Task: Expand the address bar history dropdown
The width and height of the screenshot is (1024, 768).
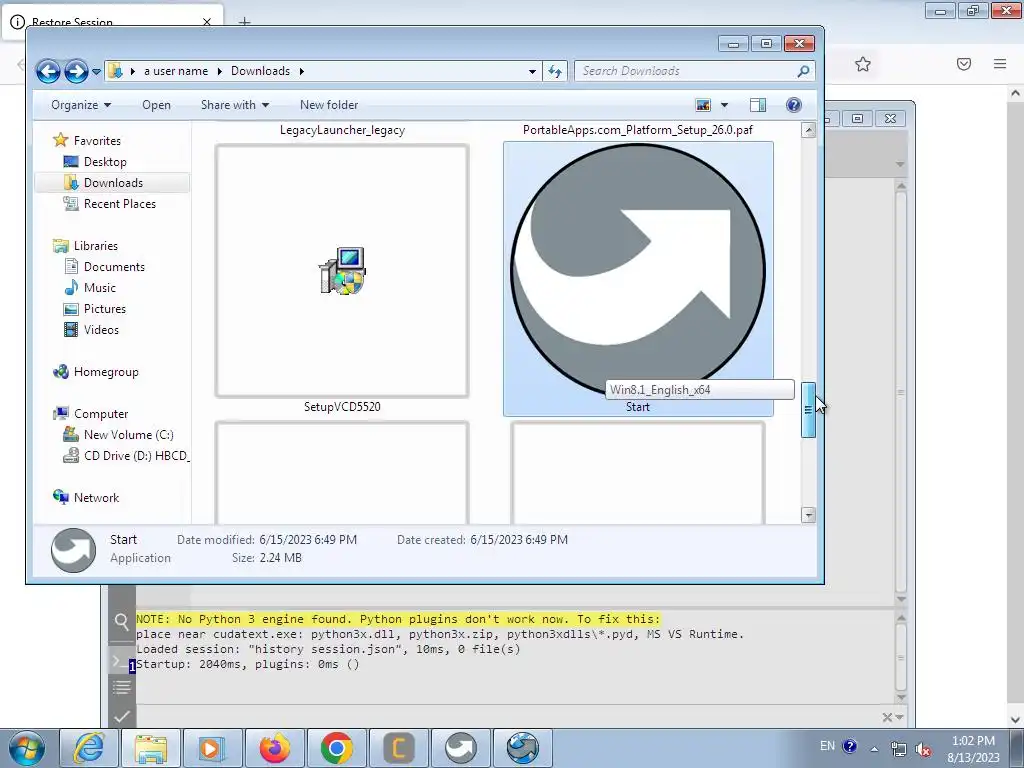Action: [532, 71]
